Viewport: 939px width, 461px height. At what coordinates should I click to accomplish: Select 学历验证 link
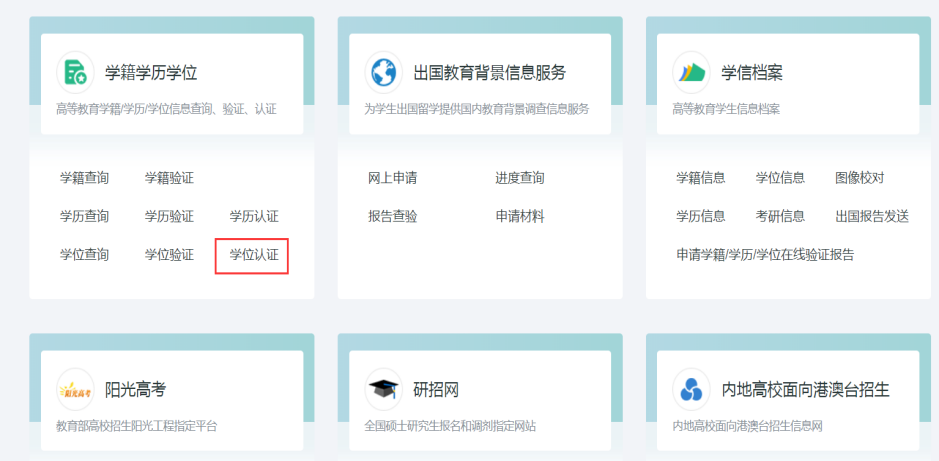pos(169,216)
